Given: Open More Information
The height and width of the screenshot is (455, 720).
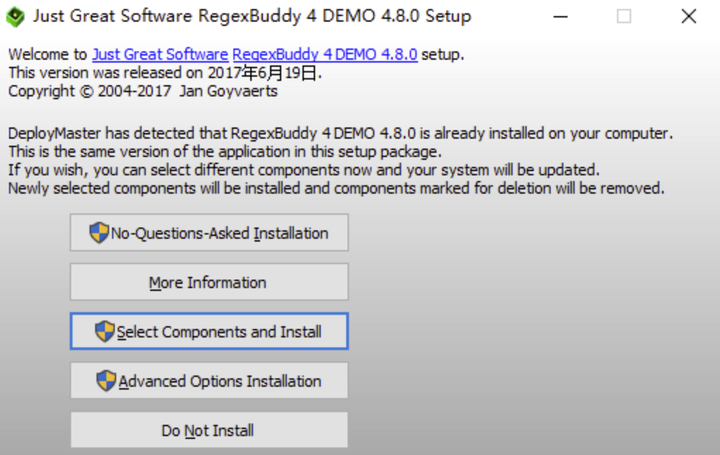Looking at the screenshot, I should click(209, 282).
